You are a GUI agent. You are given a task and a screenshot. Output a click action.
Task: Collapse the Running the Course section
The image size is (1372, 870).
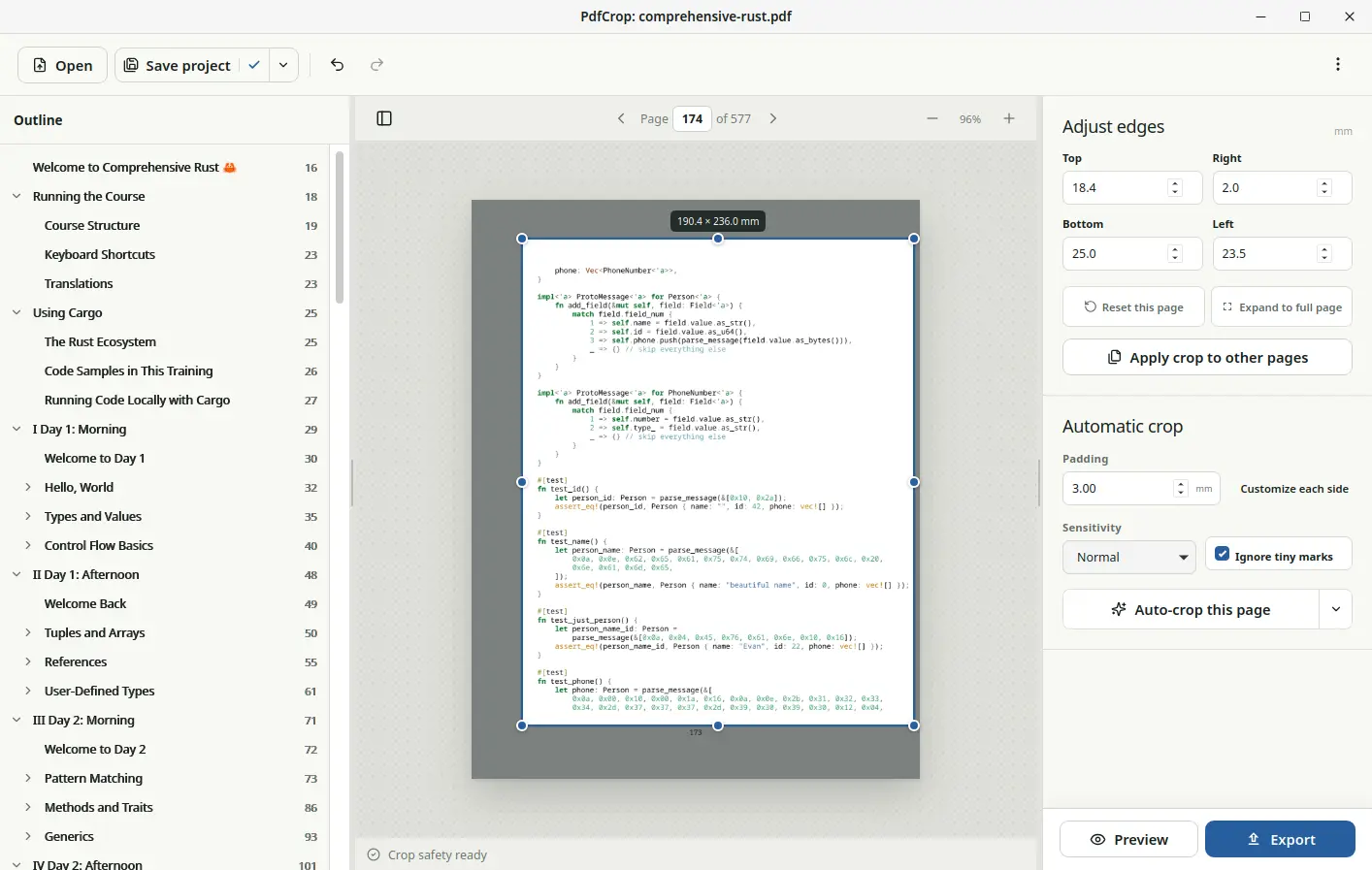[16, 196]
